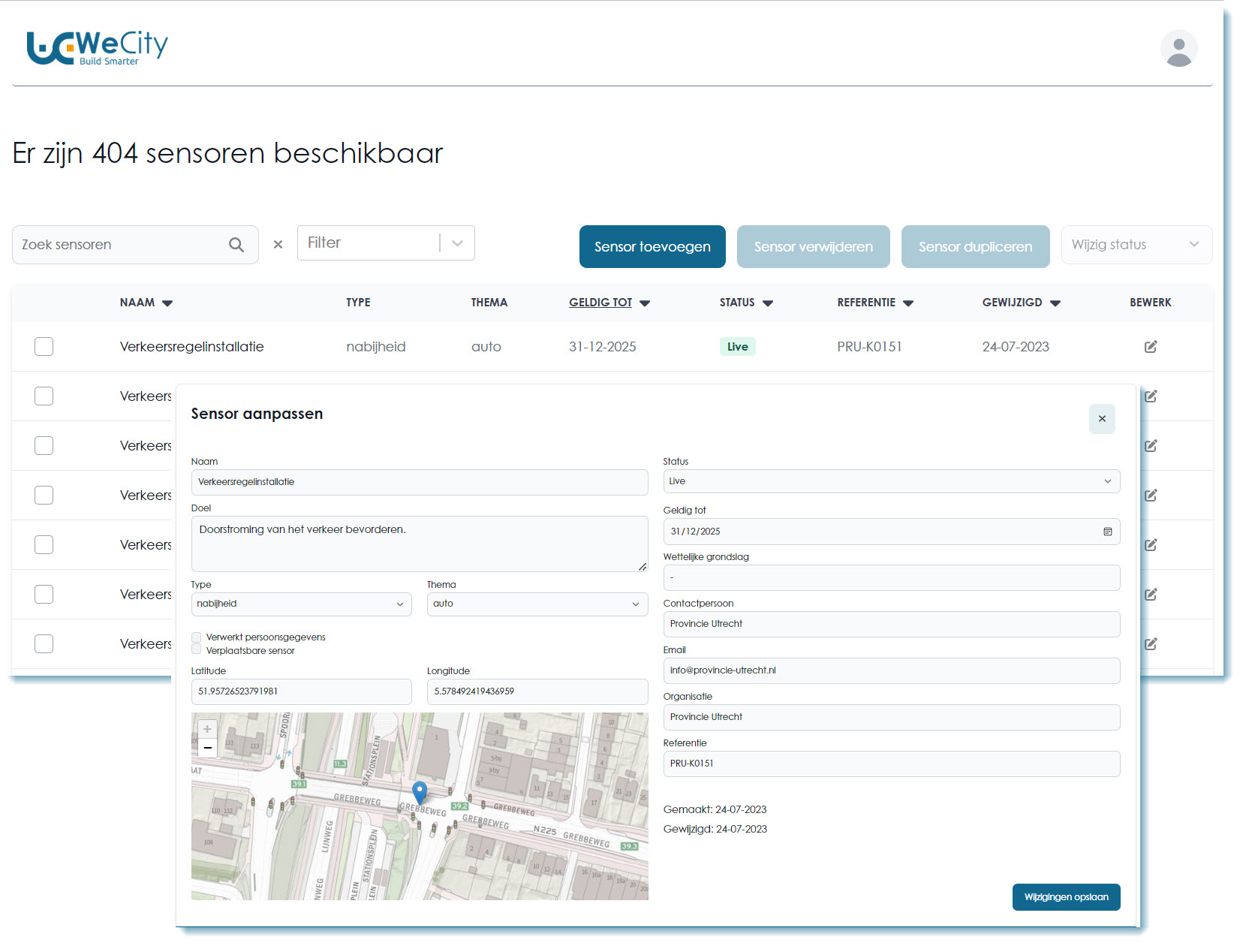Zoom out on the map

point(207,748)
